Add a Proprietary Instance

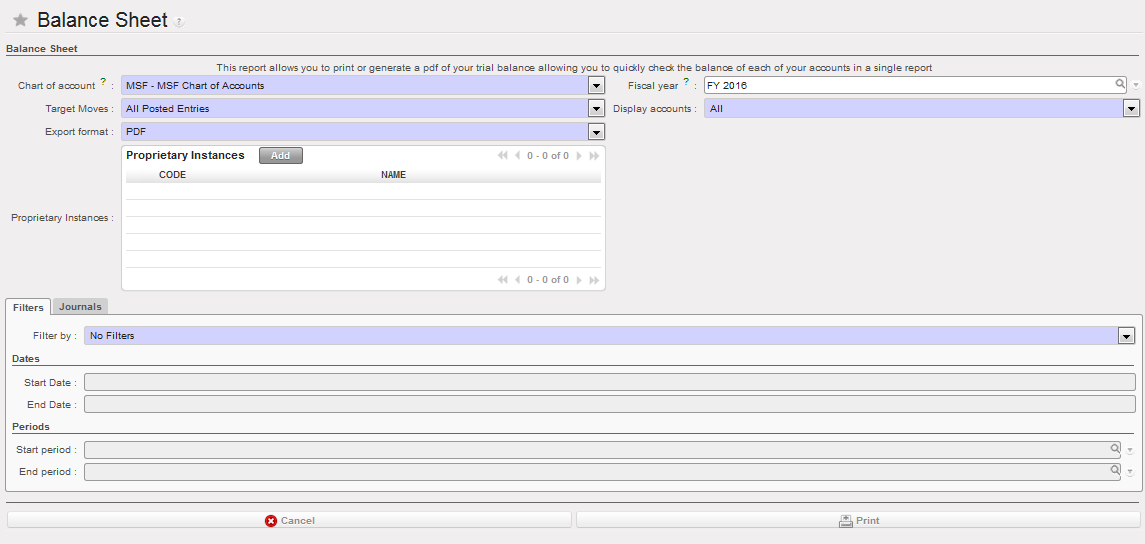[x=280, y=156]
